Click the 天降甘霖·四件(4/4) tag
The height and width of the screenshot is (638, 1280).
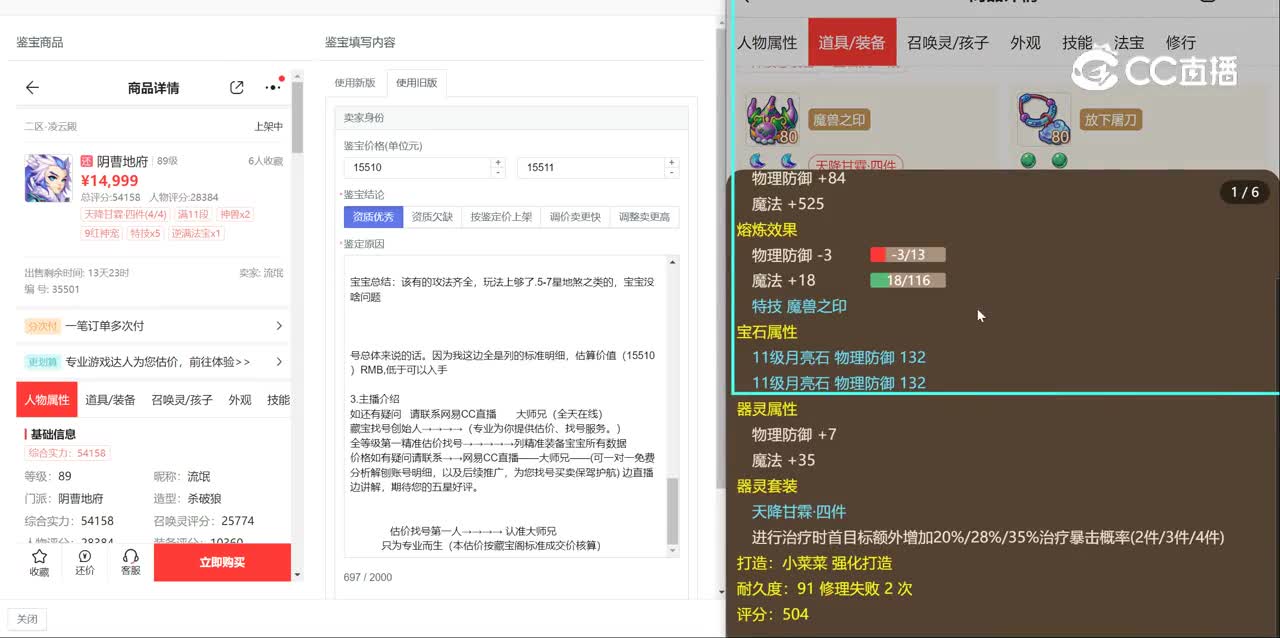point(126,214)
